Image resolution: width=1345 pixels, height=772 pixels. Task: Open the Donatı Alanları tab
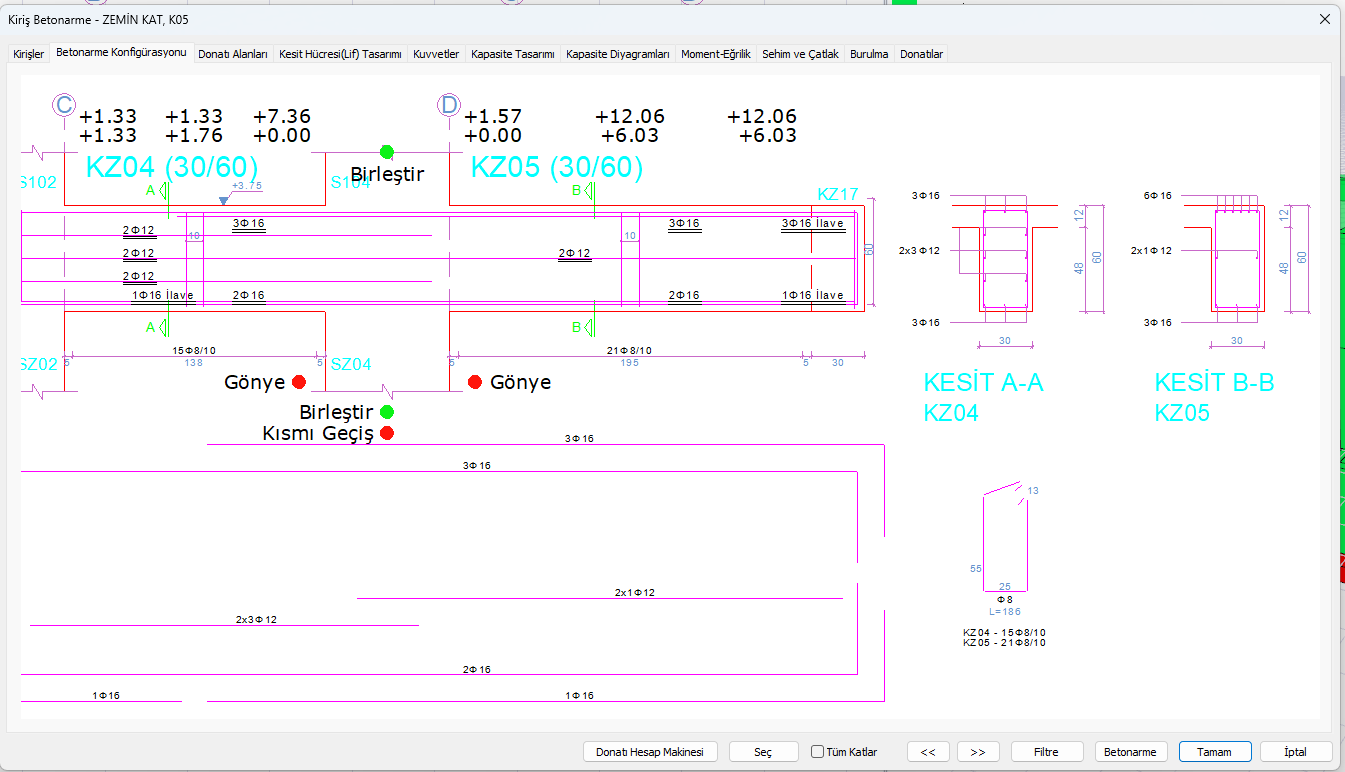233,54
